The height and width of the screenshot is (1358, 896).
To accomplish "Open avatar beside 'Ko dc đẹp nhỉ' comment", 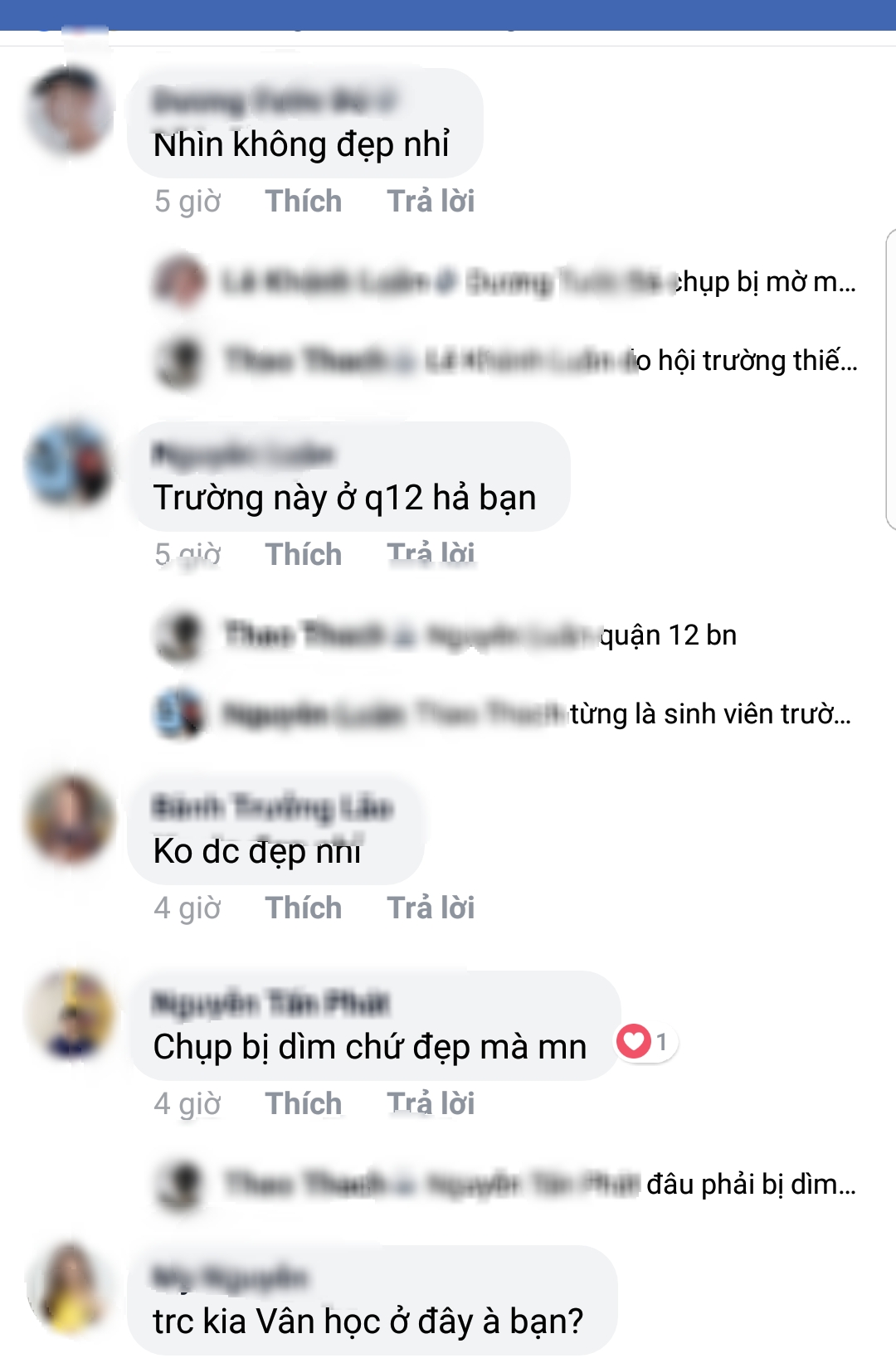I will point(70,818).
